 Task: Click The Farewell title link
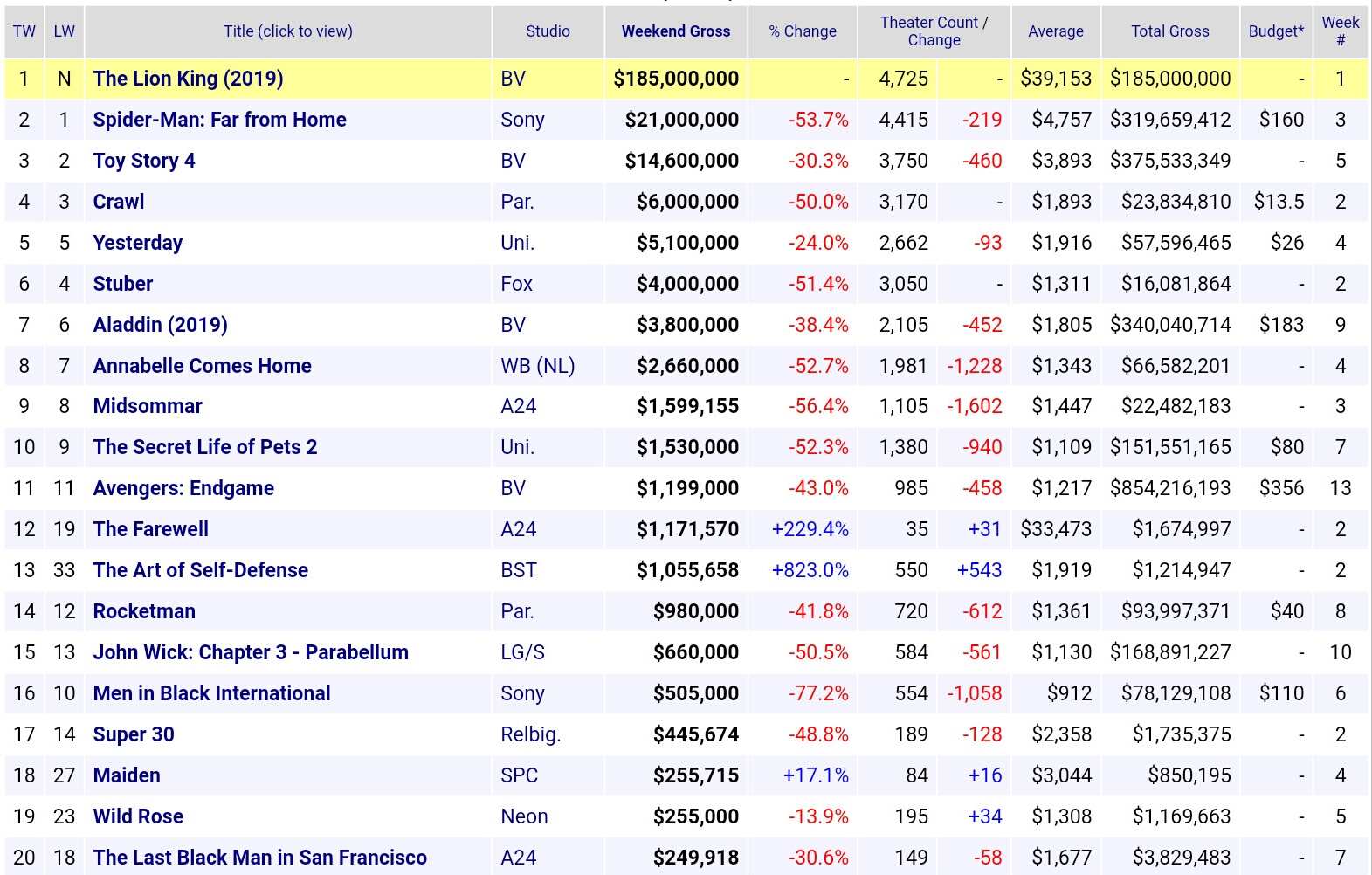pyautogui.click(x=150, y=529)
